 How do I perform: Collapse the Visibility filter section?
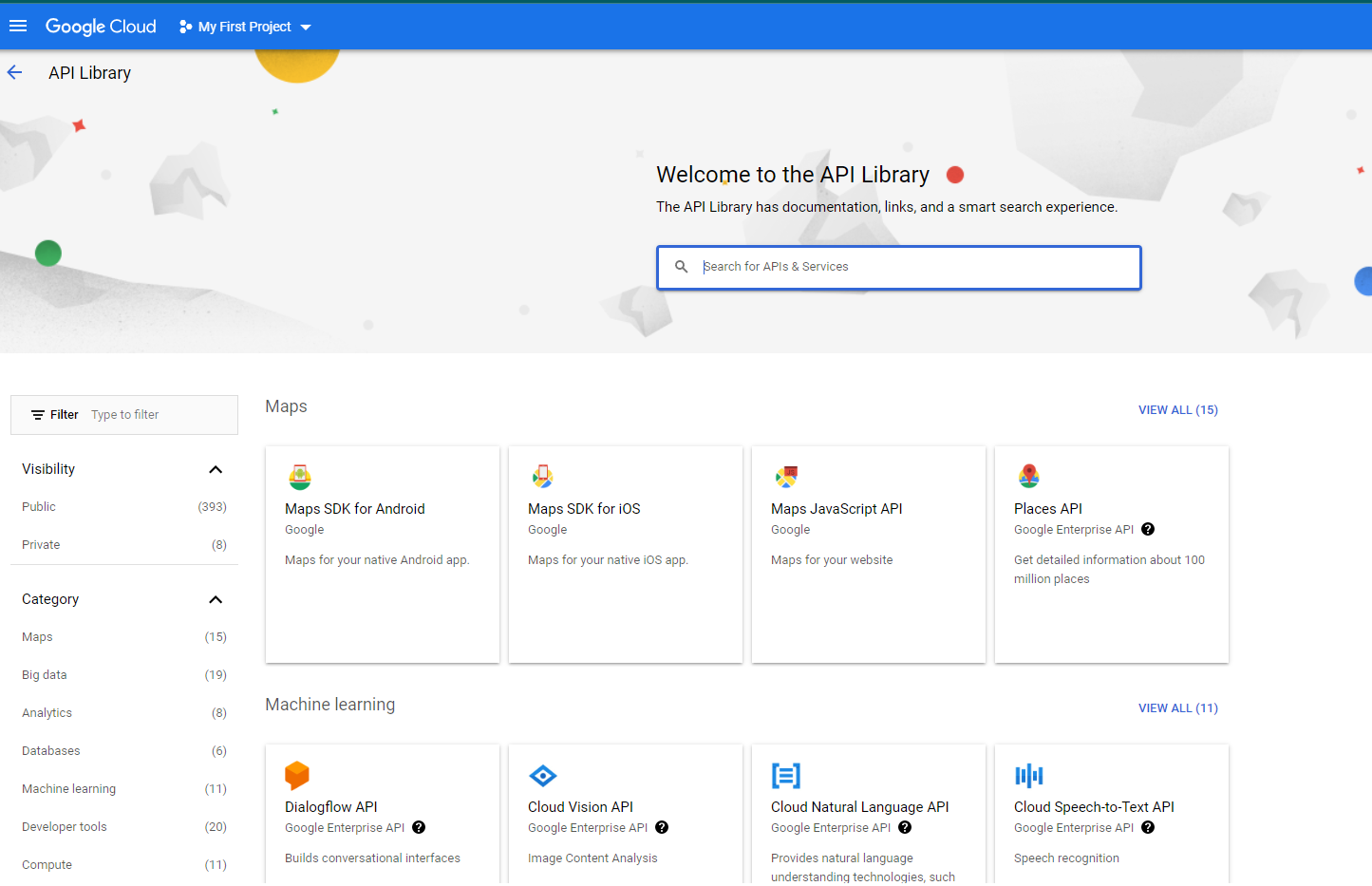(x=216, y=469)
